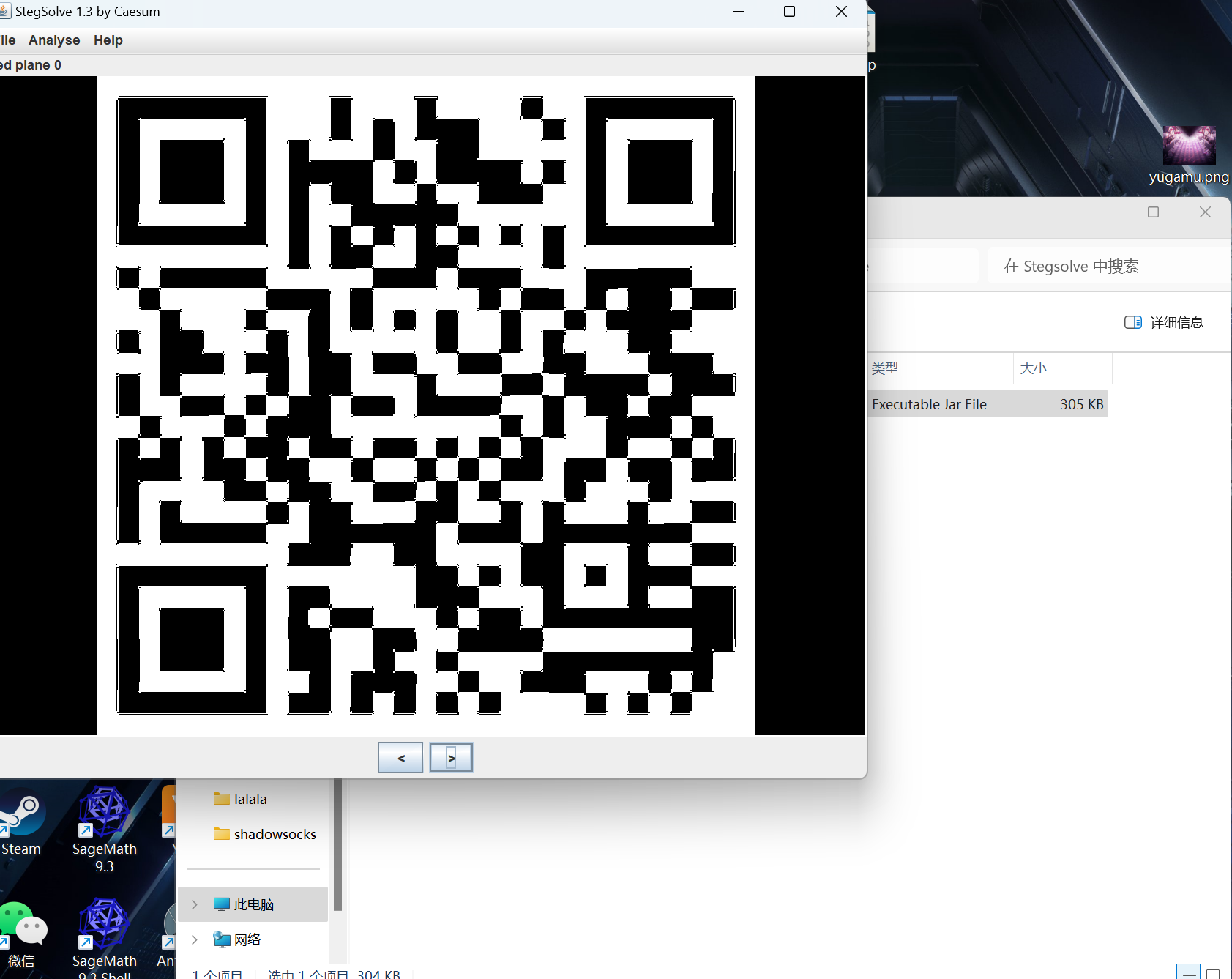
Task: Expand the 网络 tree node chevron
Action: pos(194,939)
